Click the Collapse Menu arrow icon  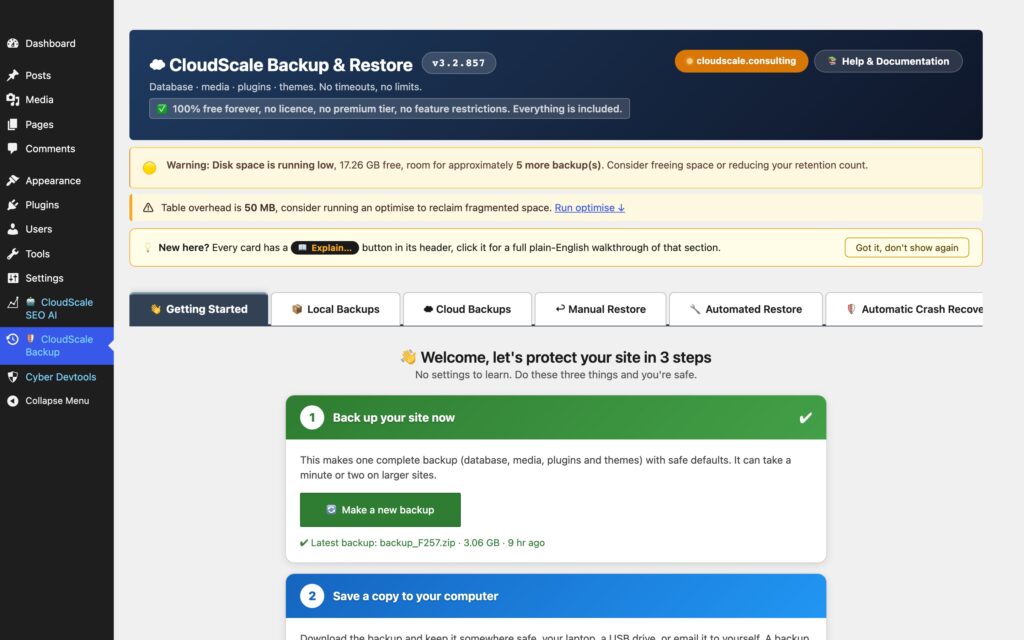click(x=12, y=401)
